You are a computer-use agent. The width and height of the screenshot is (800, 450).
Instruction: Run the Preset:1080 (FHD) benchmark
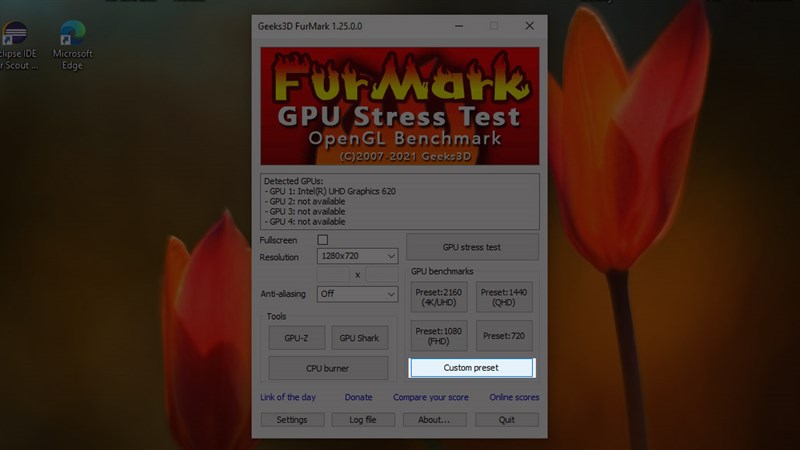click(439, 336)
